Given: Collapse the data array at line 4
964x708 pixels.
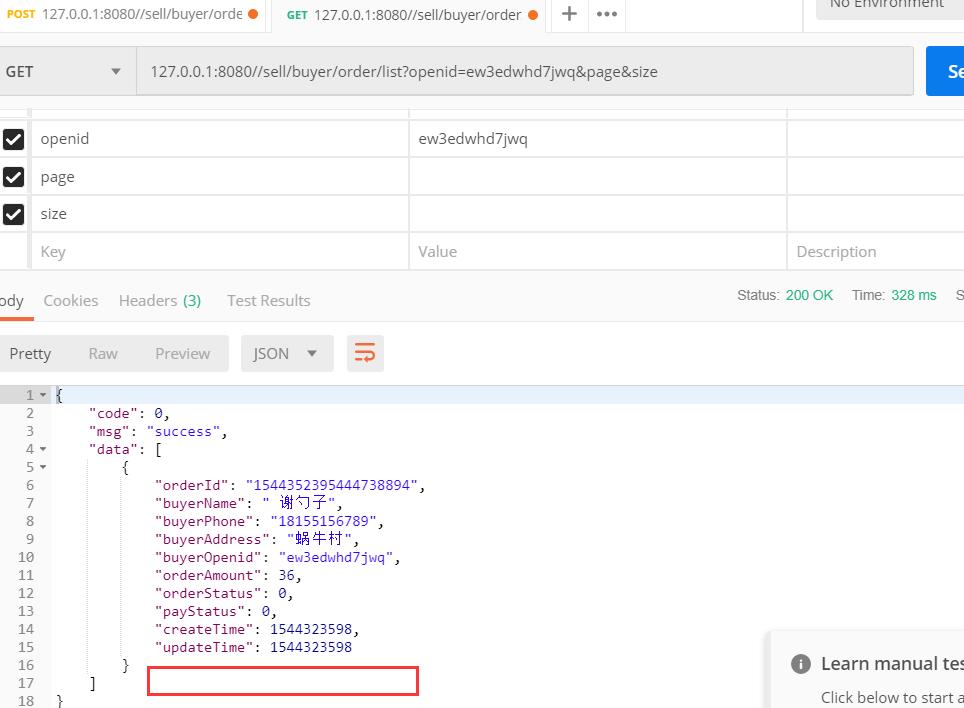Looking at the screenshot, I should (x=43, y=449).
